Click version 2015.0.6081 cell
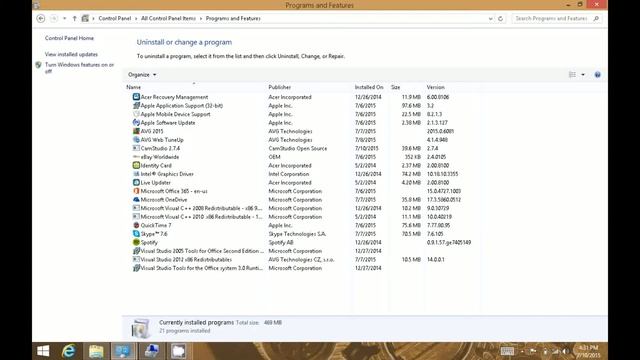The width and height of the screenshot is (640, 360). tap(440, 131)
